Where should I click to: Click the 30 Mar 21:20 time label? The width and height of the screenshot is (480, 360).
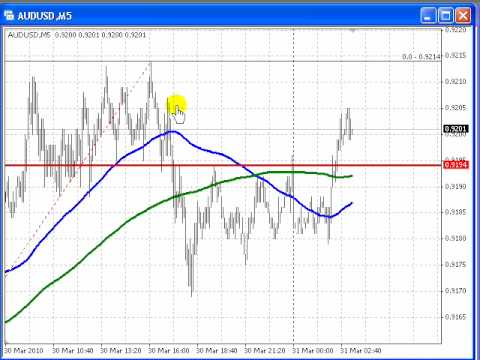265,351
